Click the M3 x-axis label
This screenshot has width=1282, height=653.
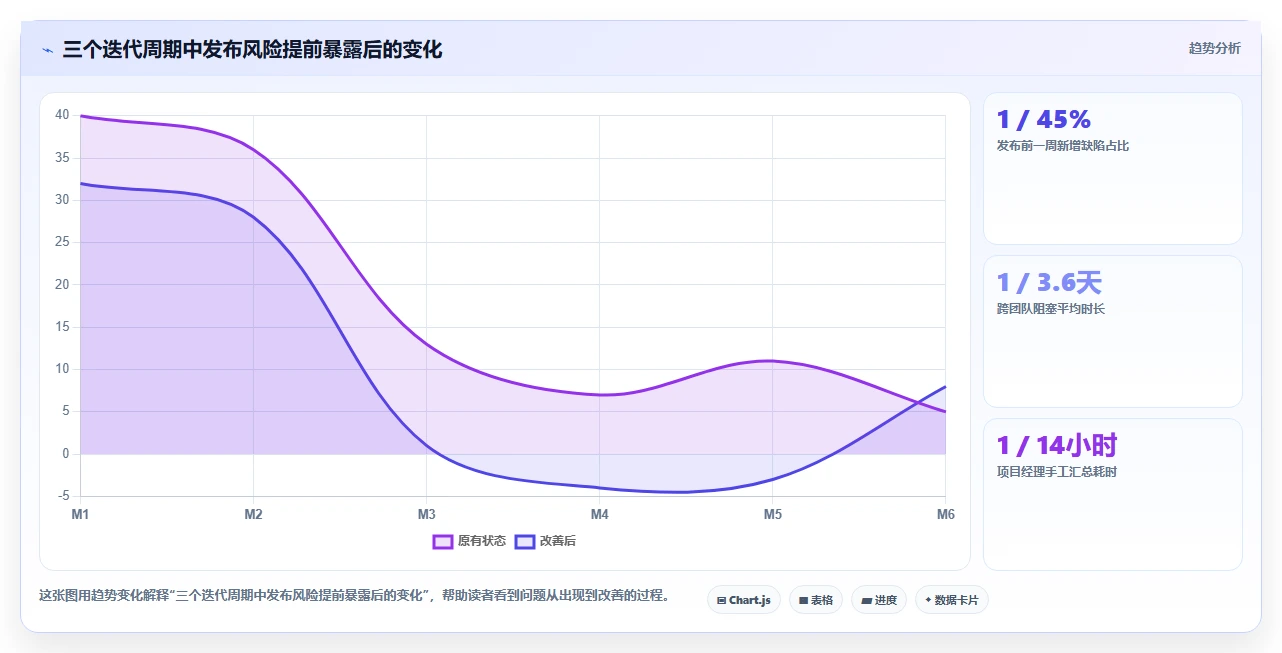point(426,515)
